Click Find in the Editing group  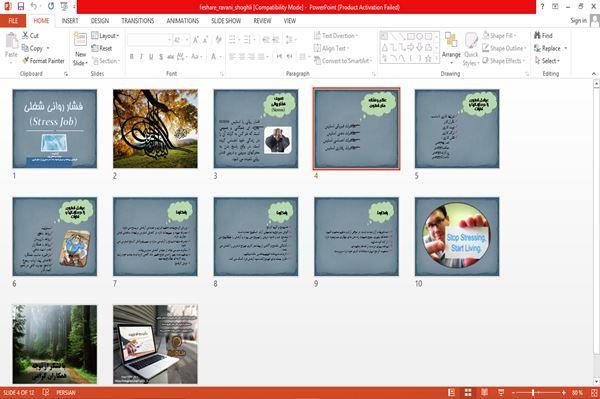click(x=543, y=36)
